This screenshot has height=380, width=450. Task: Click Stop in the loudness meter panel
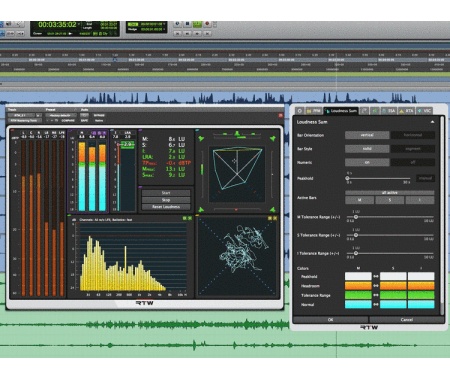pyautogui.click(x=166, y=200)
